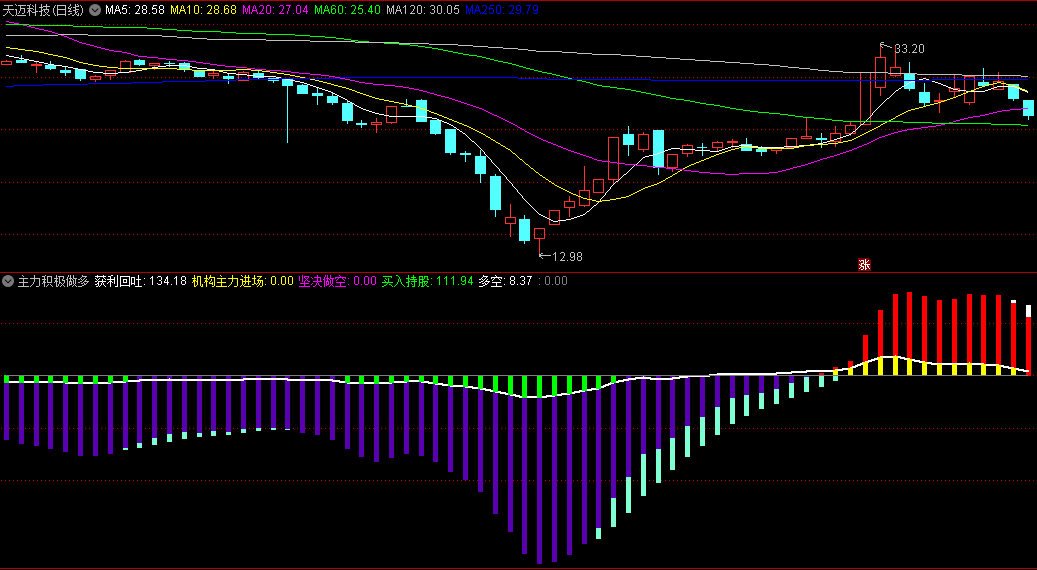
Task: Click the red 涨 marker icon
Action: tap(864, 265)
